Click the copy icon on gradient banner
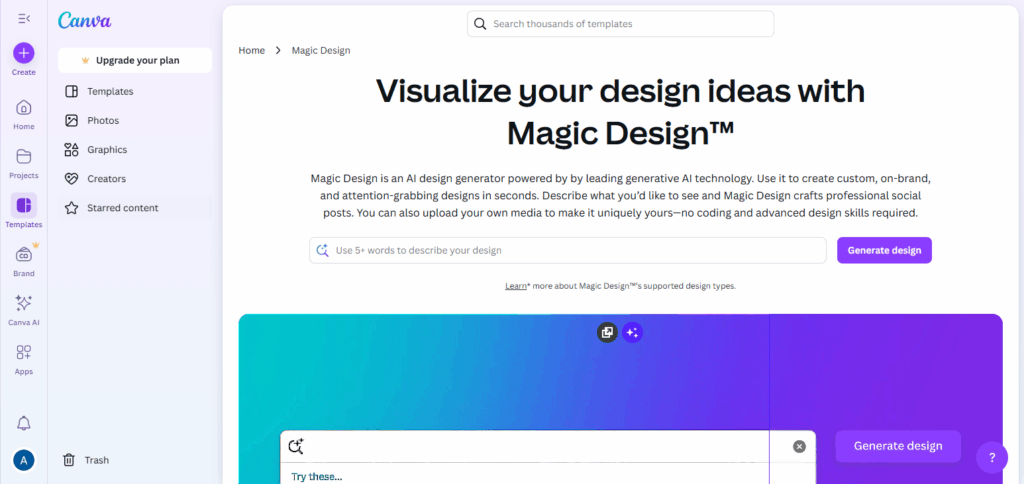 click(x=607, y=332)
